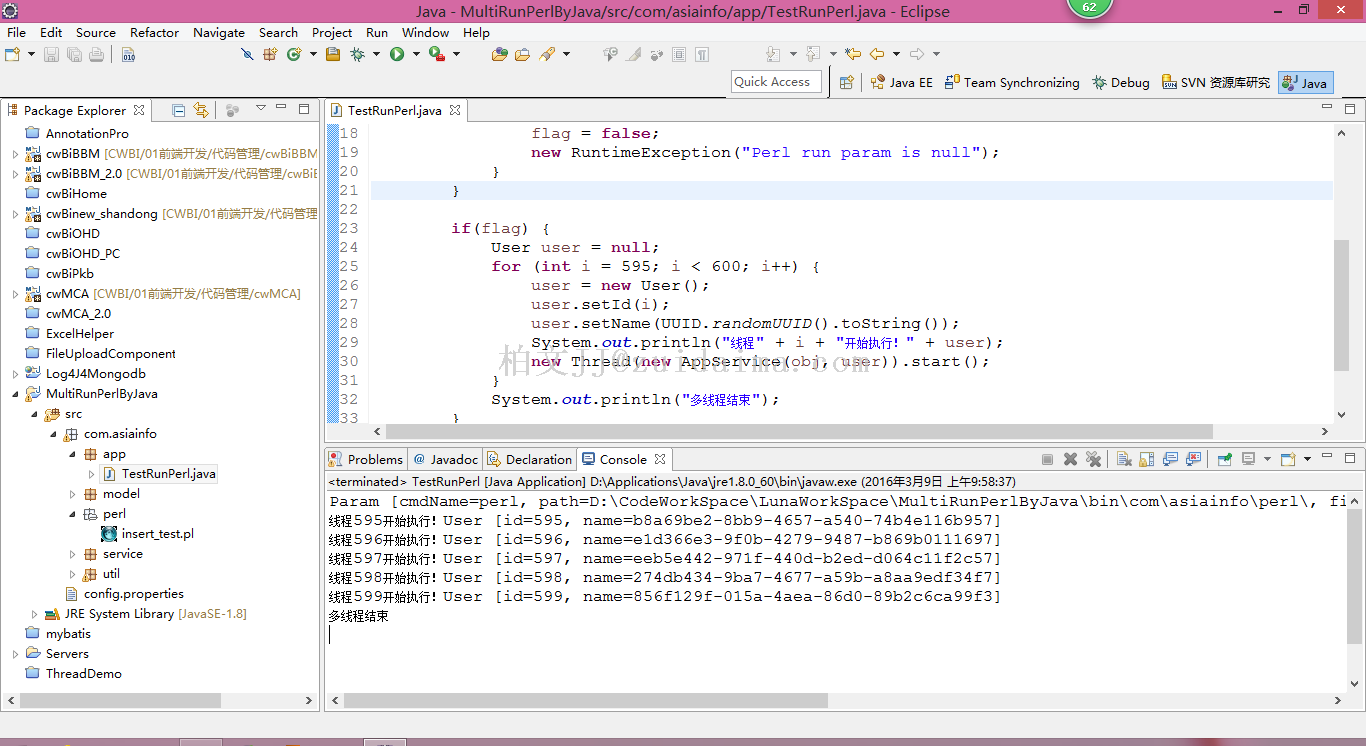Select TestRunPerl.java in Package Explorer
This screenshot has width=1366, height=746.
tap(160, 474)
